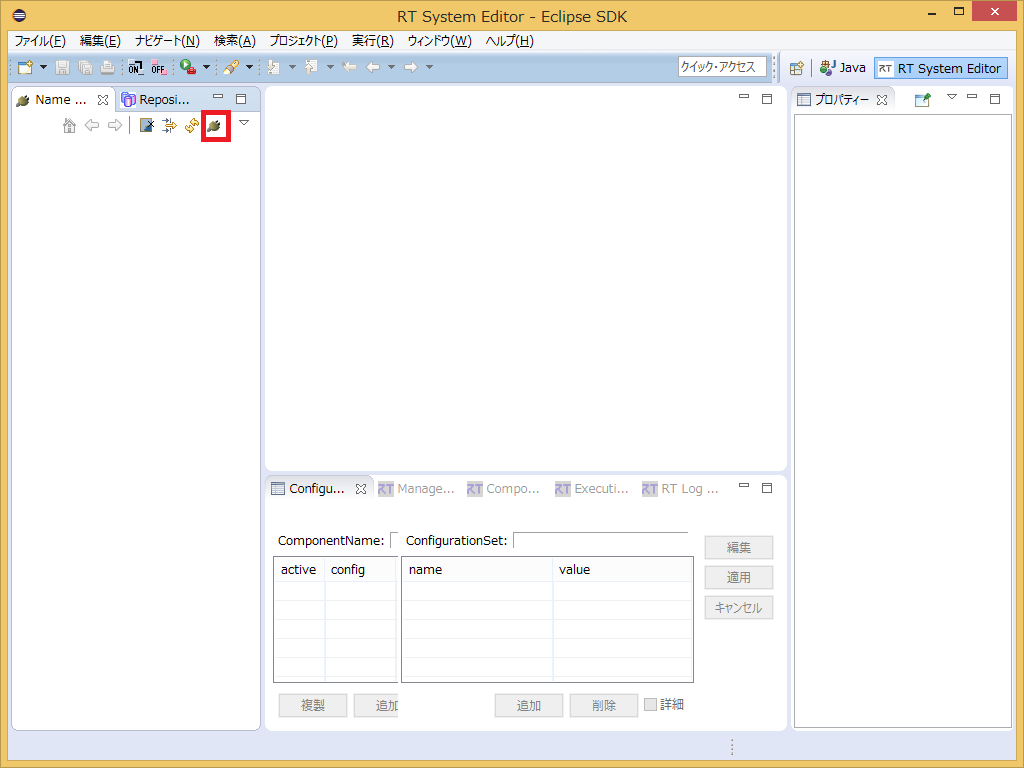The width and height of the screenshot is (1024, 768).
Task: Open the Next Annotation dropdown arrow
Action: tap(292, 67)
